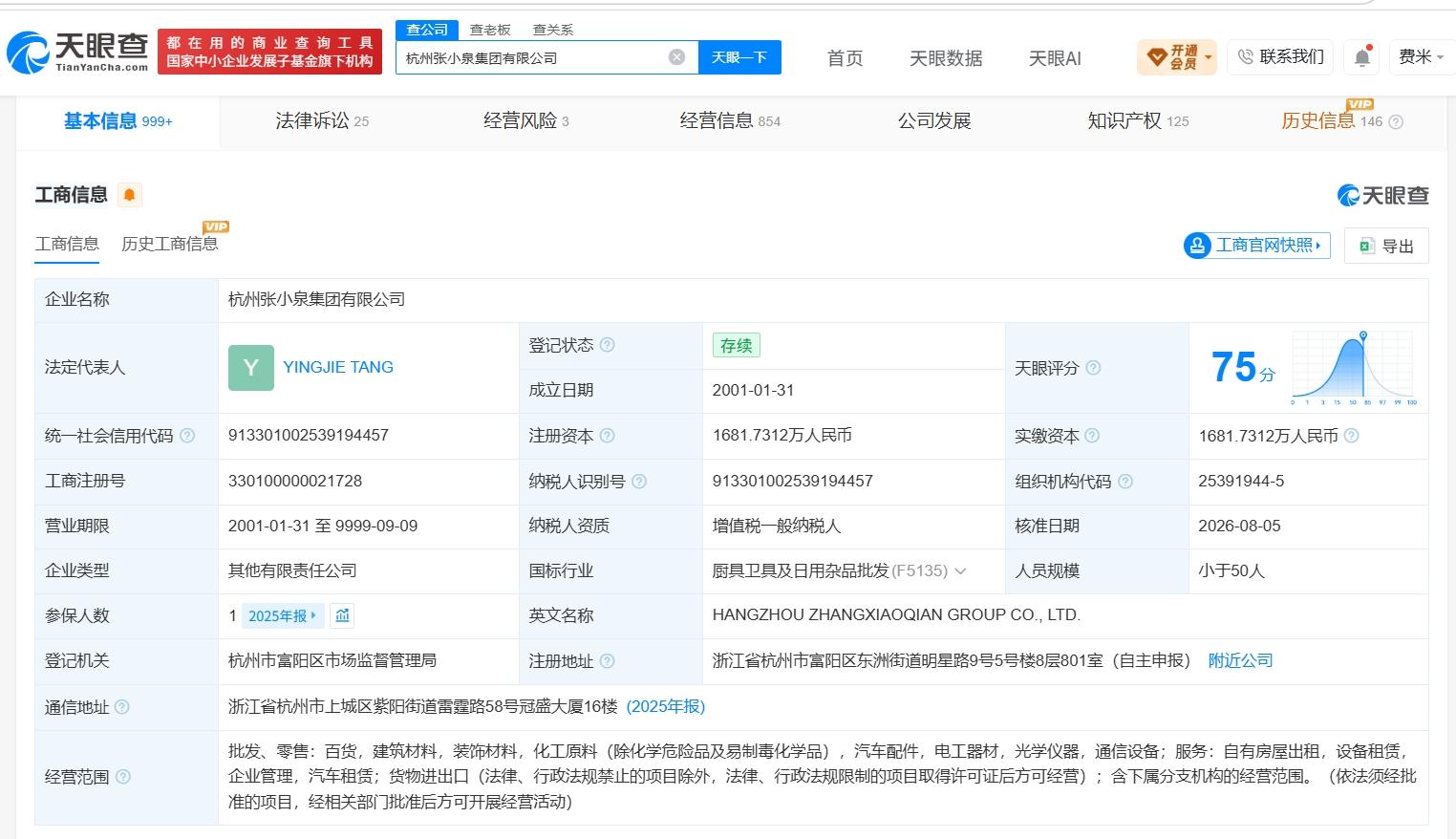Click the TianYanCha logo
This screenshot has width=1456, height=839.
click(x=78, y=52)
